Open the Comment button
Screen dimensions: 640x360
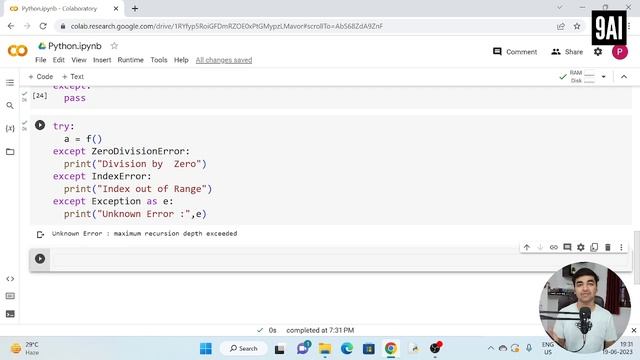[515, 52]
